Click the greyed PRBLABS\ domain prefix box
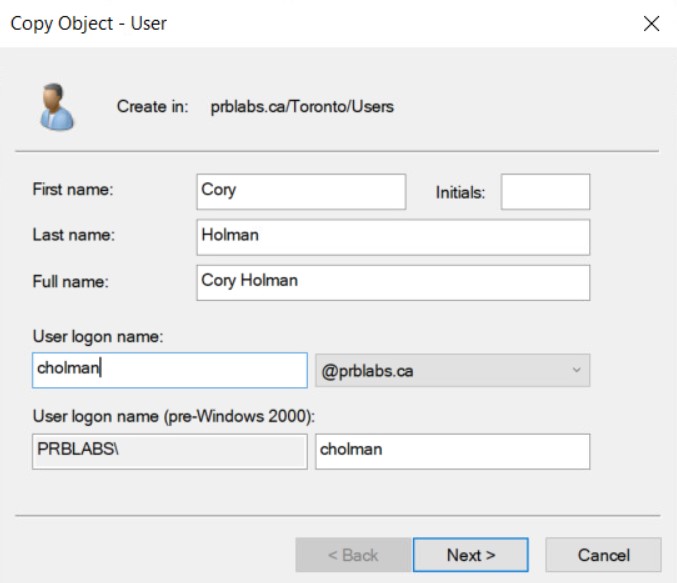Viewport: 677px width, 583px height. coord(169,450)
